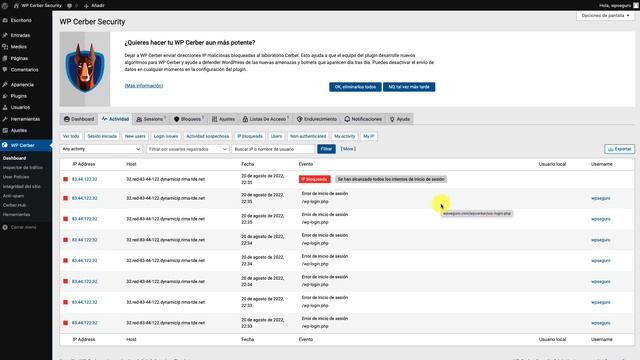The image size is (640, 360).
Task: Select the 'Non-authenticated' quick filter
Action: click(308, 136)
